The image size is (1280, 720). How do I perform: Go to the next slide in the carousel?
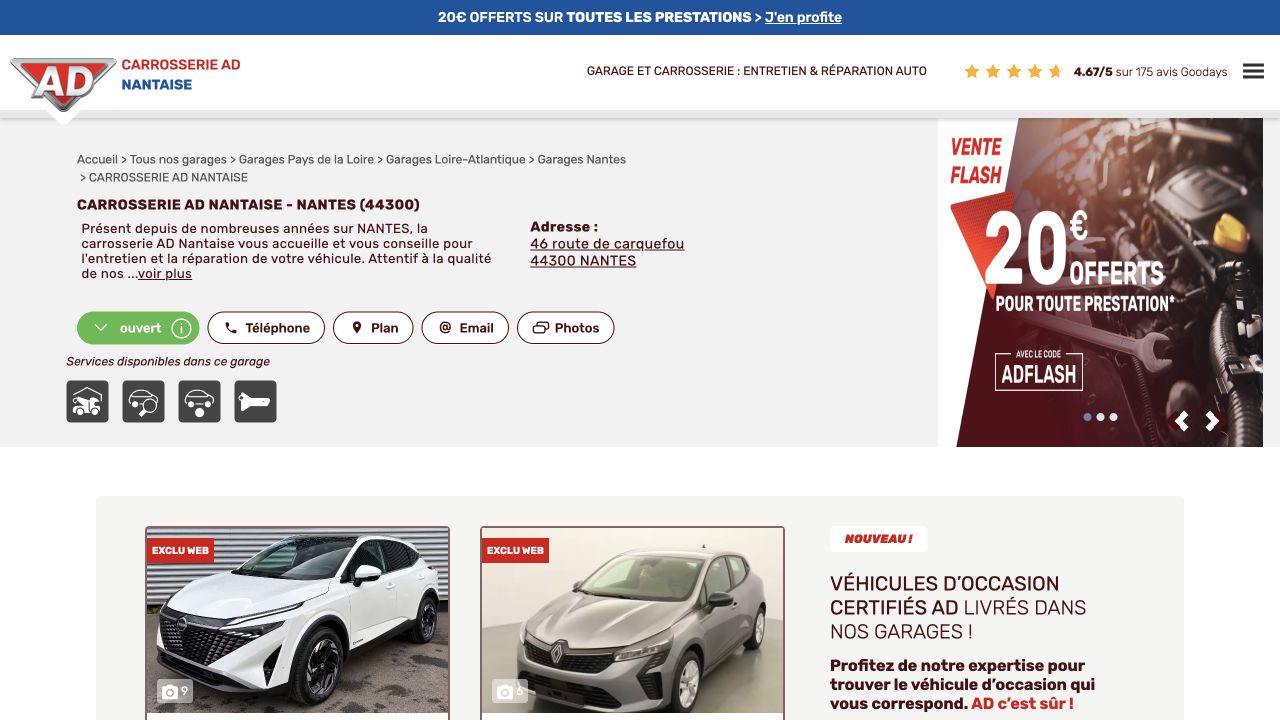pos(1213,422)
